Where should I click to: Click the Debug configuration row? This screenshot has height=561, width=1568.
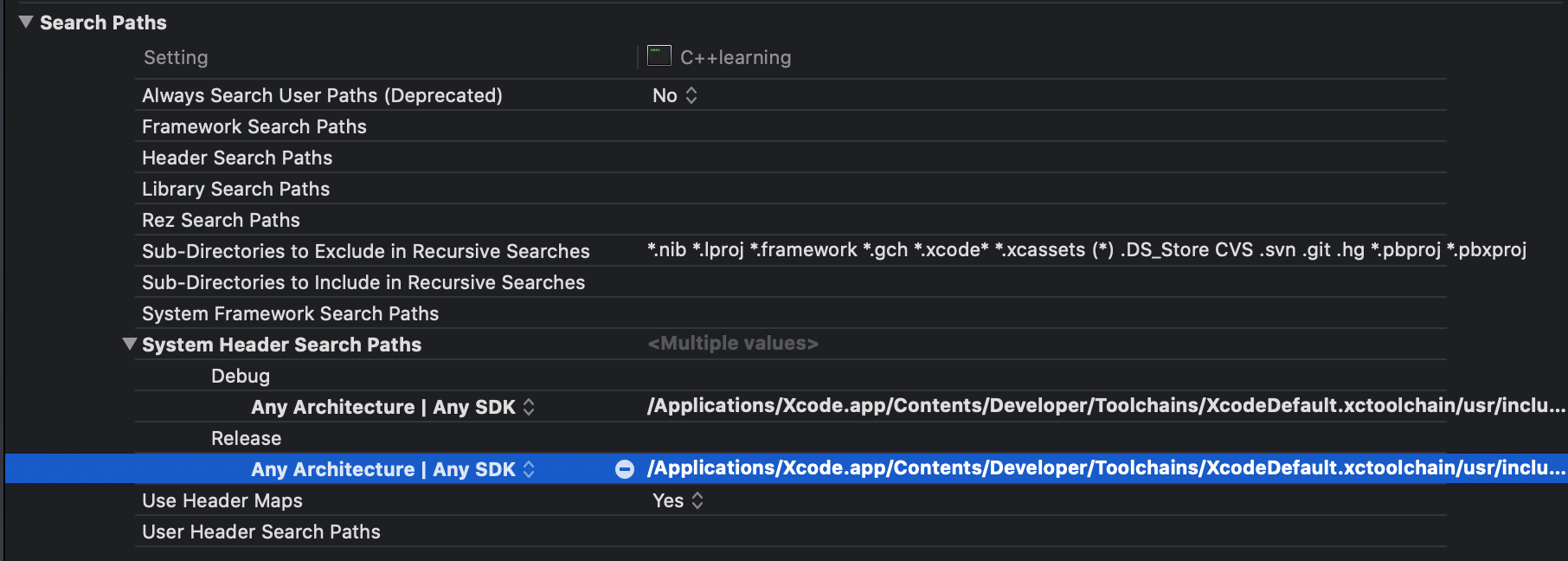[x=241, y=376]
